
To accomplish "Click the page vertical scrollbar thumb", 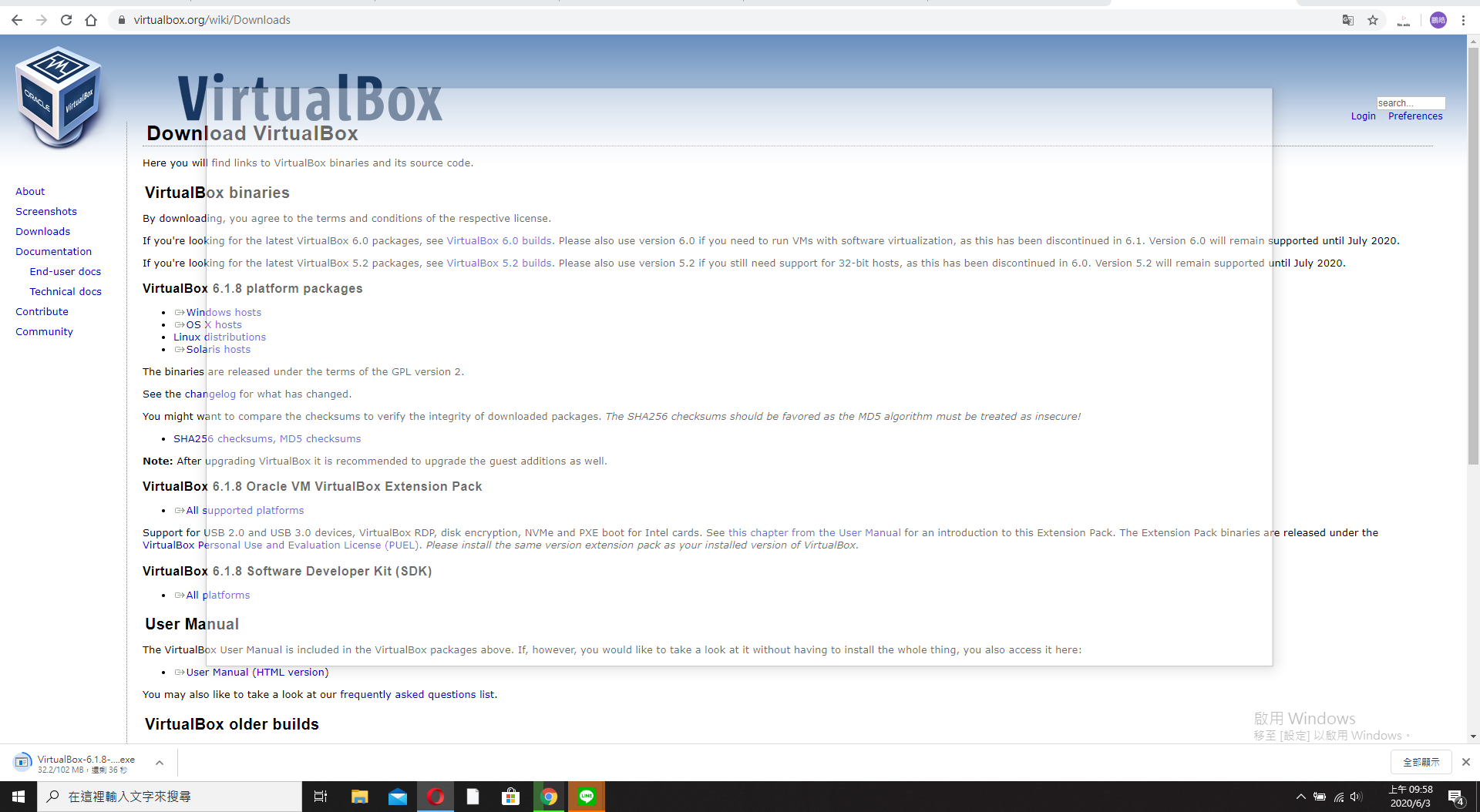I will click(1473, 254).
